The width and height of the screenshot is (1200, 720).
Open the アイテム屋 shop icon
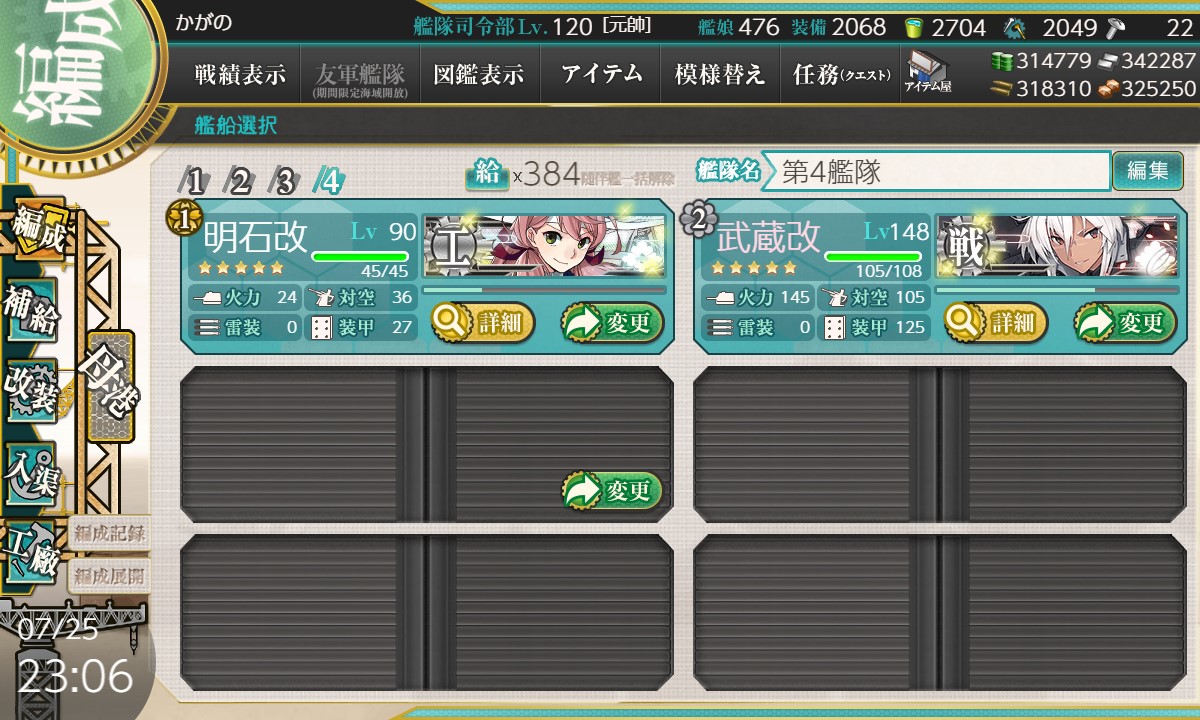pos(927,73)
